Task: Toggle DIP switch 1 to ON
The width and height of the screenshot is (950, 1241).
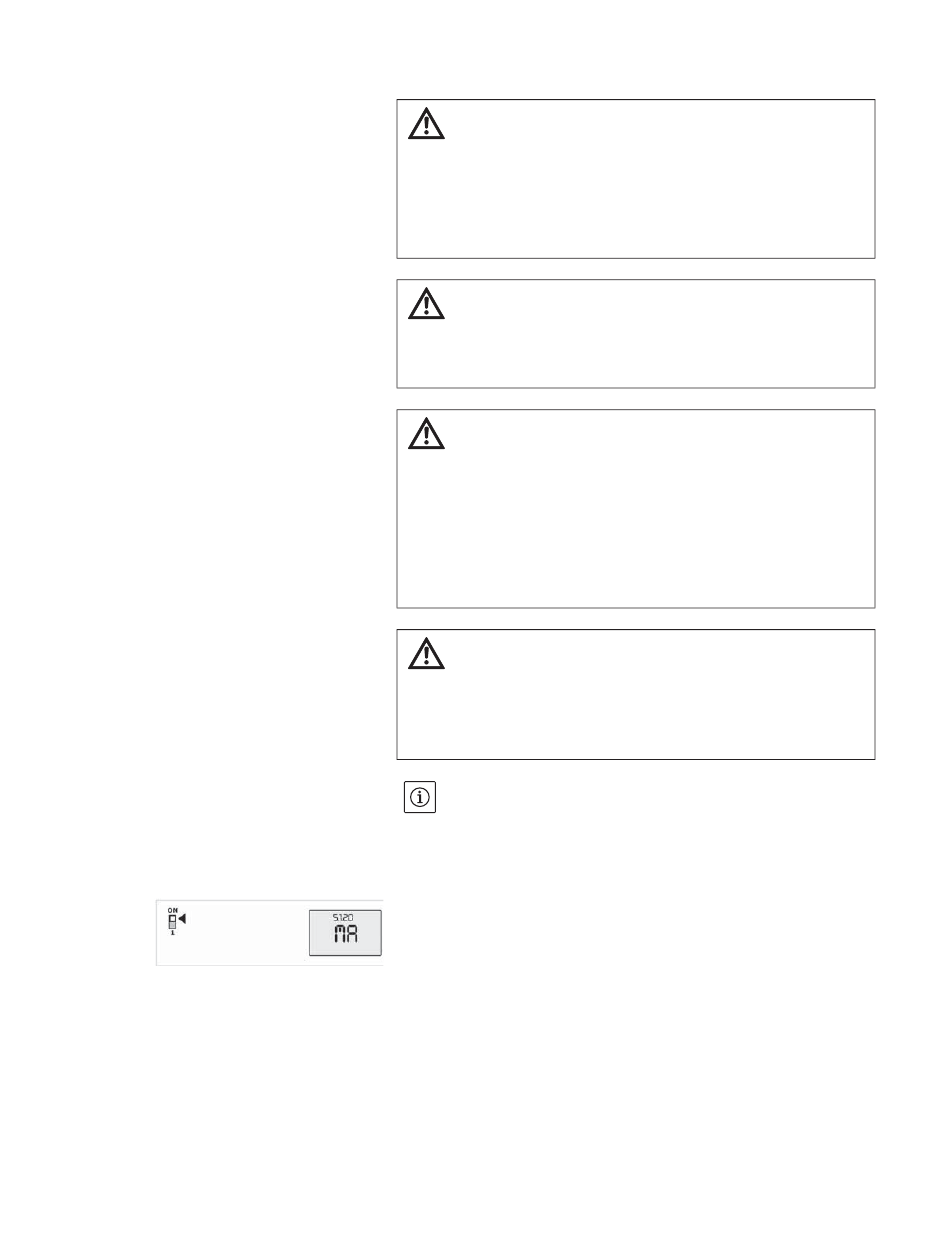Action: [x=172, y=922]
